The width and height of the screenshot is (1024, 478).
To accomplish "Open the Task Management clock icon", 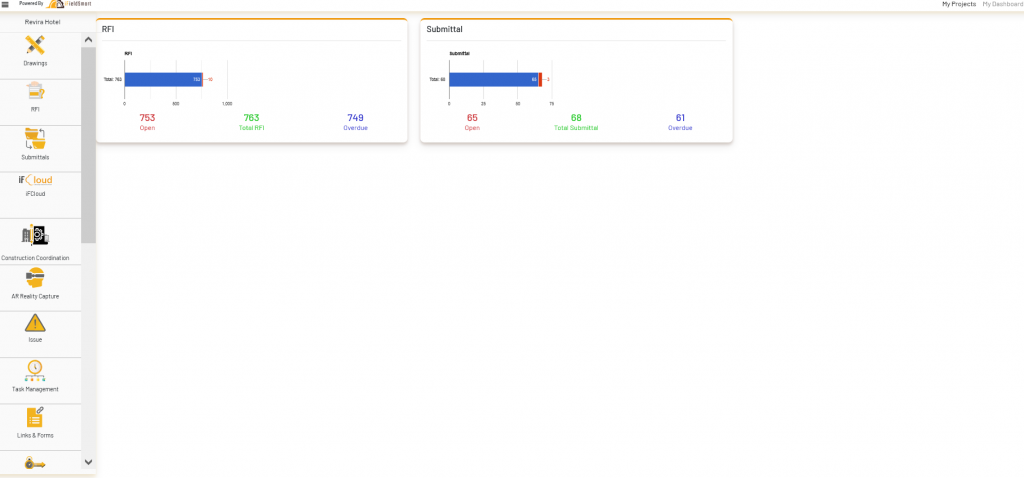I will [x=35, y=371].
